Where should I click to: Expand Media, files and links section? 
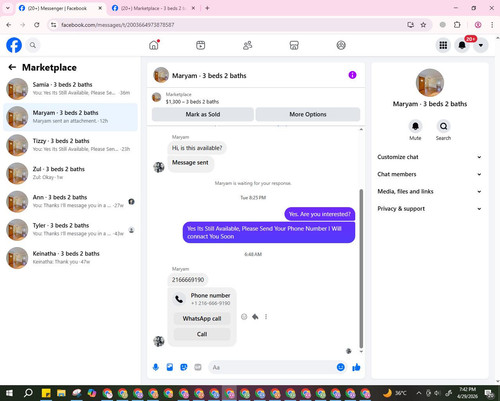click(429, 191)
